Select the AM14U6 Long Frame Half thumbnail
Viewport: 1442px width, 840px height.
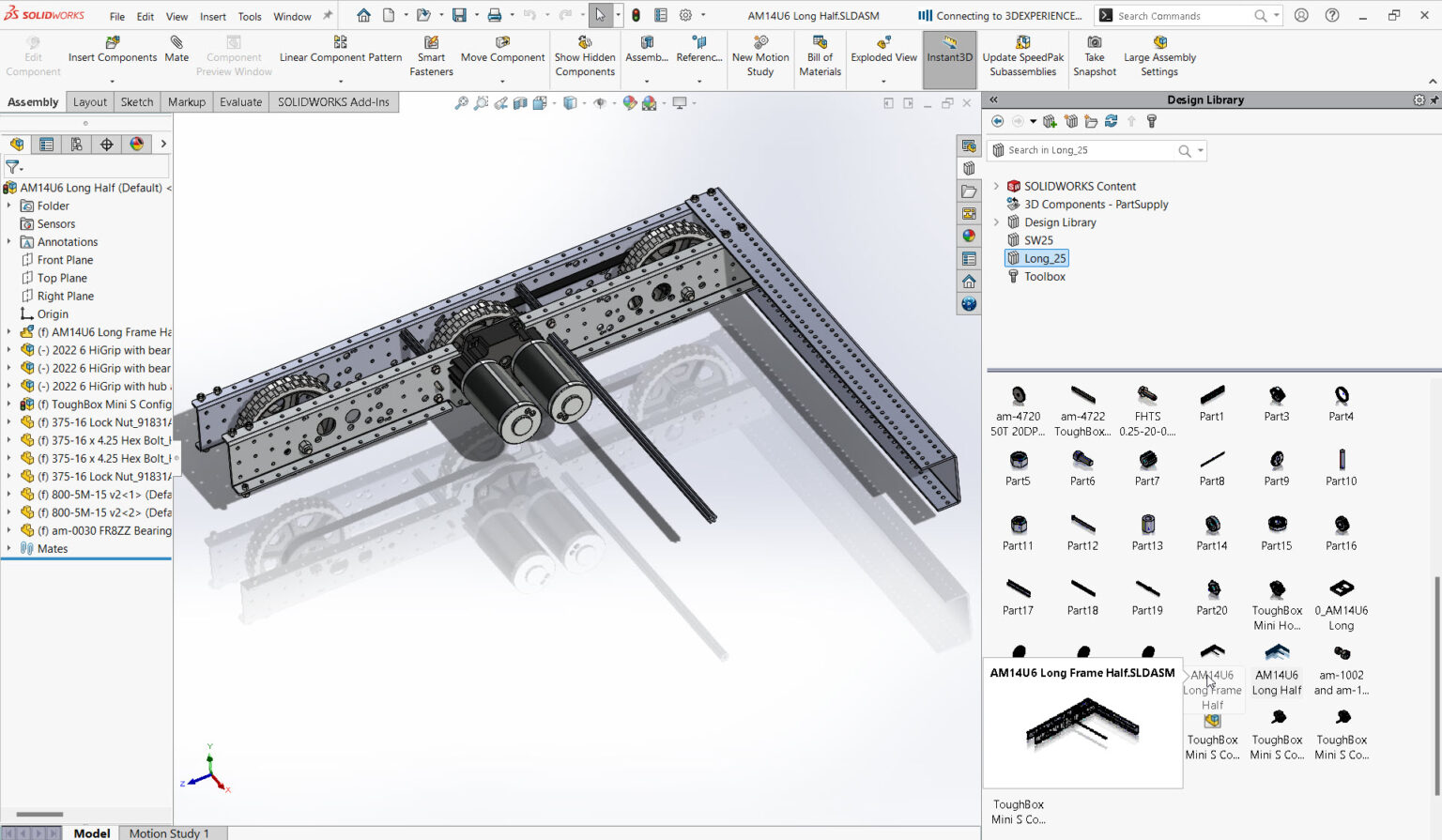point(1211,668)
